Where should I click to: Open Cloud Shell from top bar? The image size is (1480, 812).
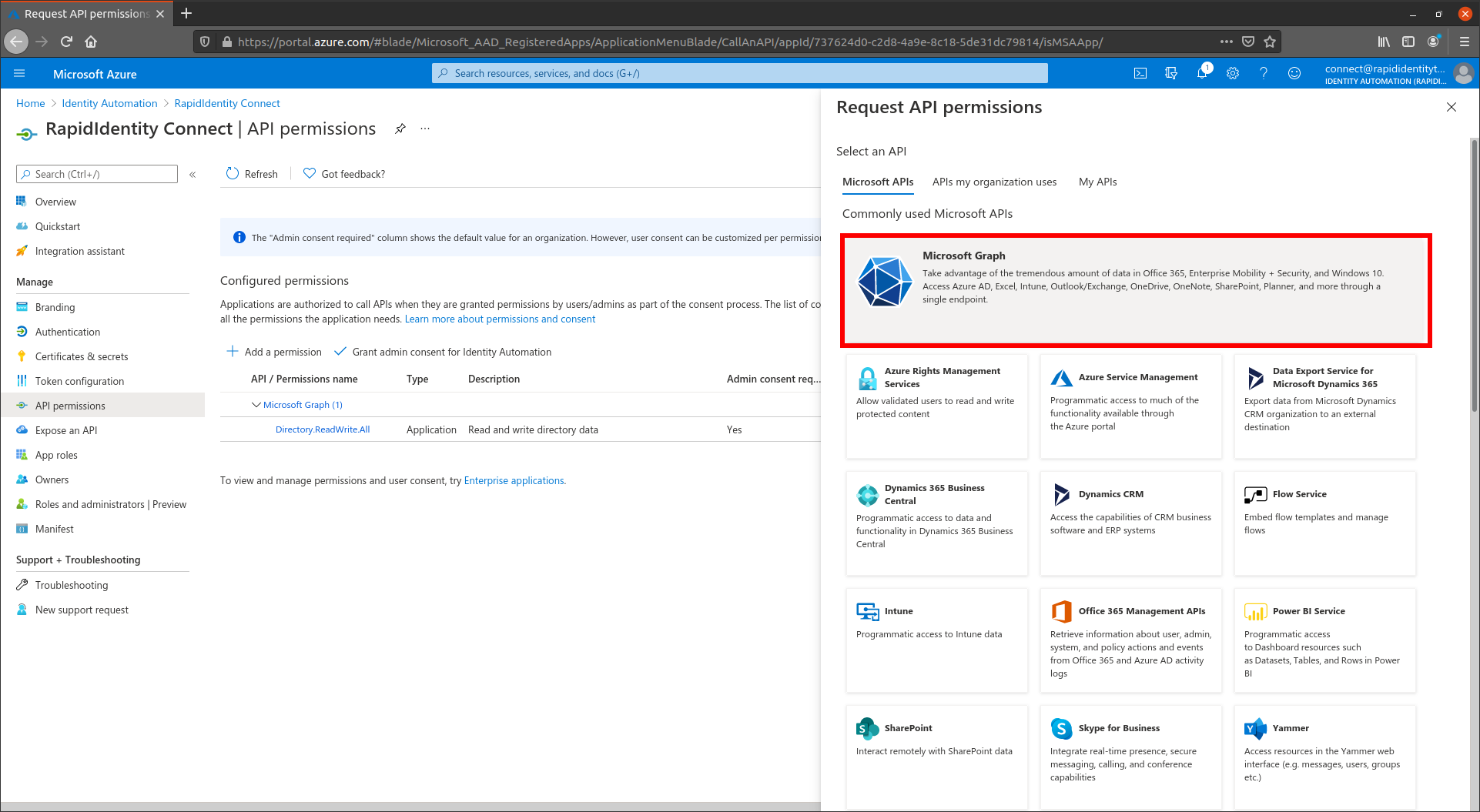coord(1140,74)
